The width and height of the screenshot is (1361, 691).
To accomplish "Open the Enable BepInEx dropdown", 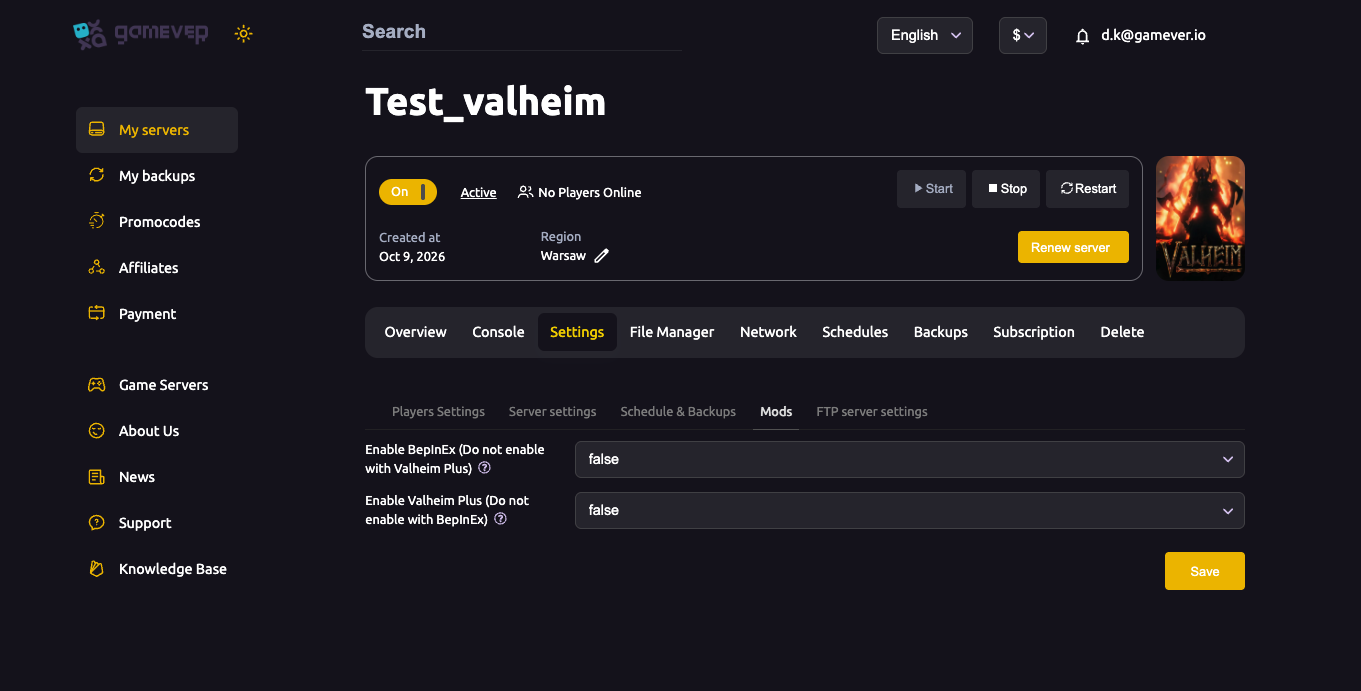I will tap(910, 459).
